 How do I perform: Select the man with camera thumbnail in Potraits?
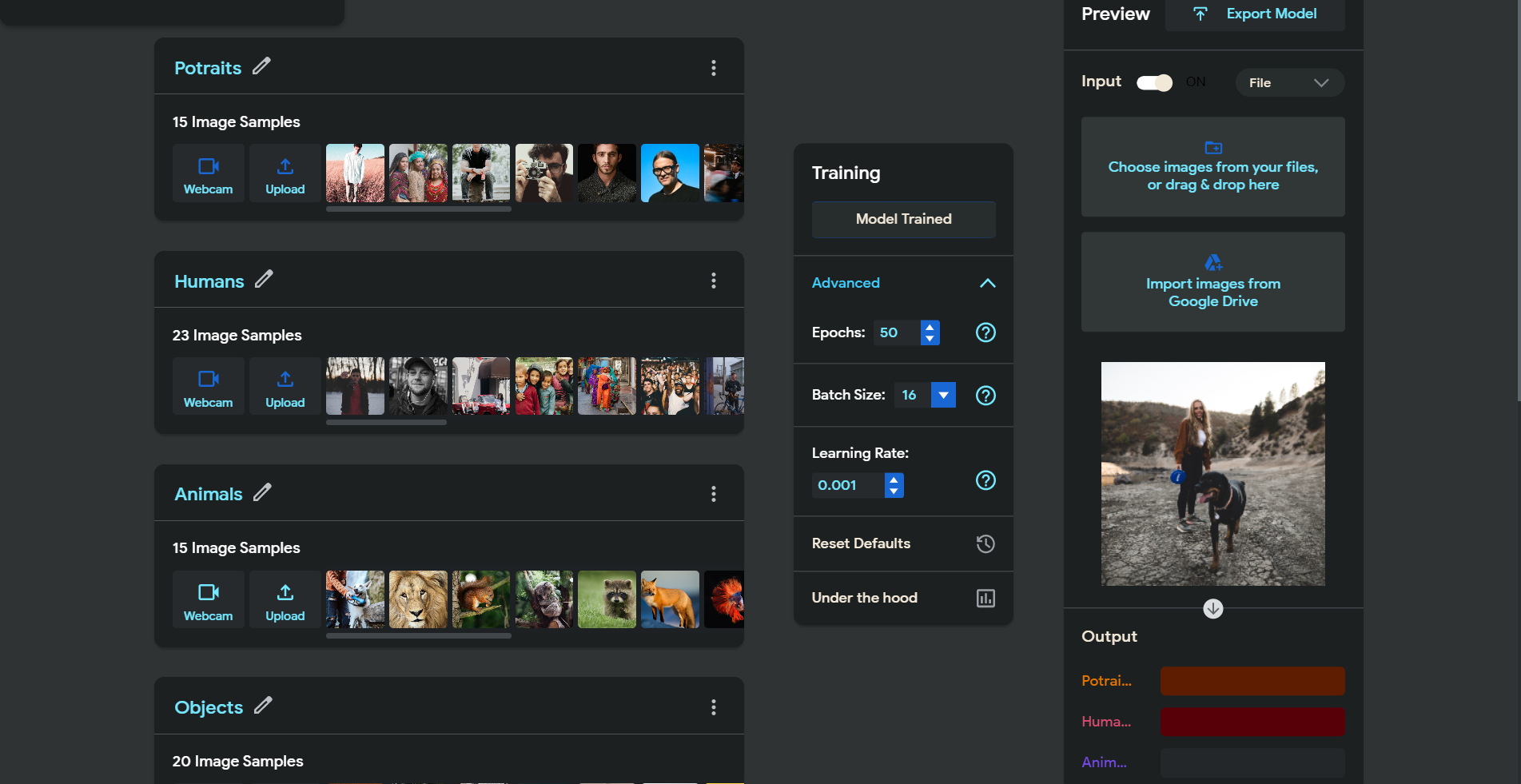coord(544,173)
